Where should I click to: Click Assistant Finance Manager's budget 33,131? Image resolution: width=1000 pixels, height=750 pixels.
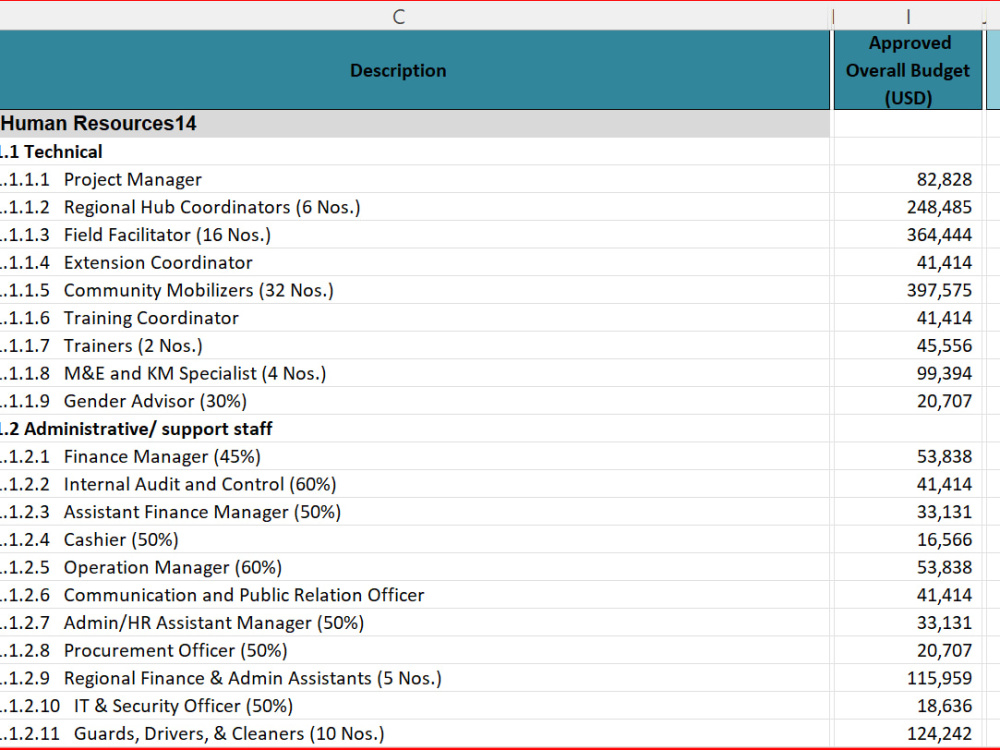(x=908, y=512)
